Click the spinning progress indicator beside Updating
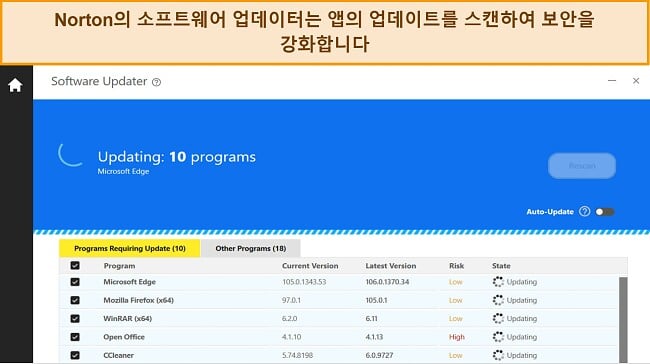650x364 pixels. (71, 154)
